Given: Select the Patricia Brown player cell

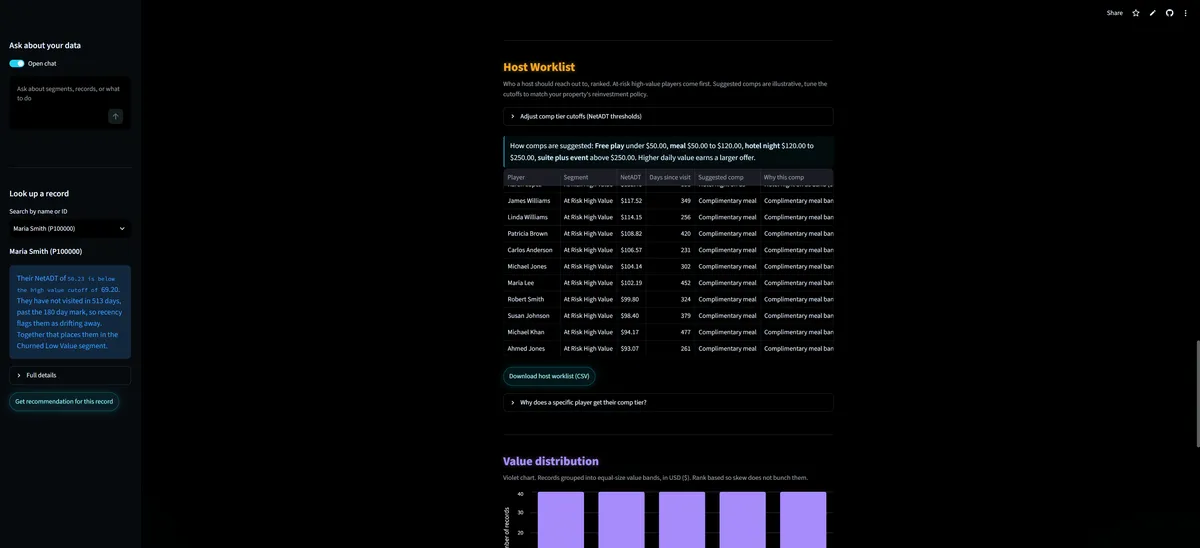Looking at the screenshot, I should tap(531, 233).
